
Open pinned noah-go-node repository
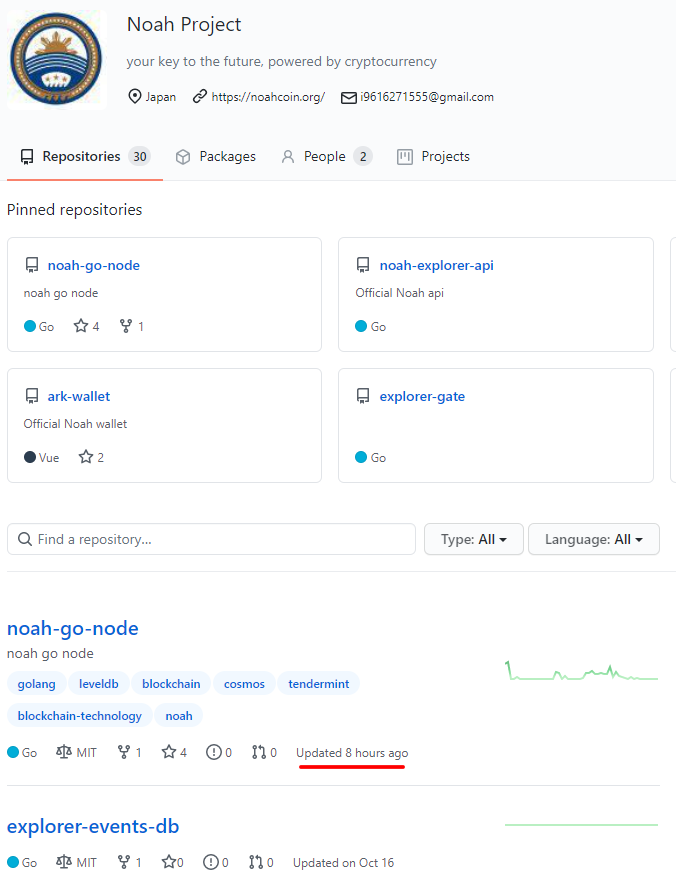pos(94,265)
